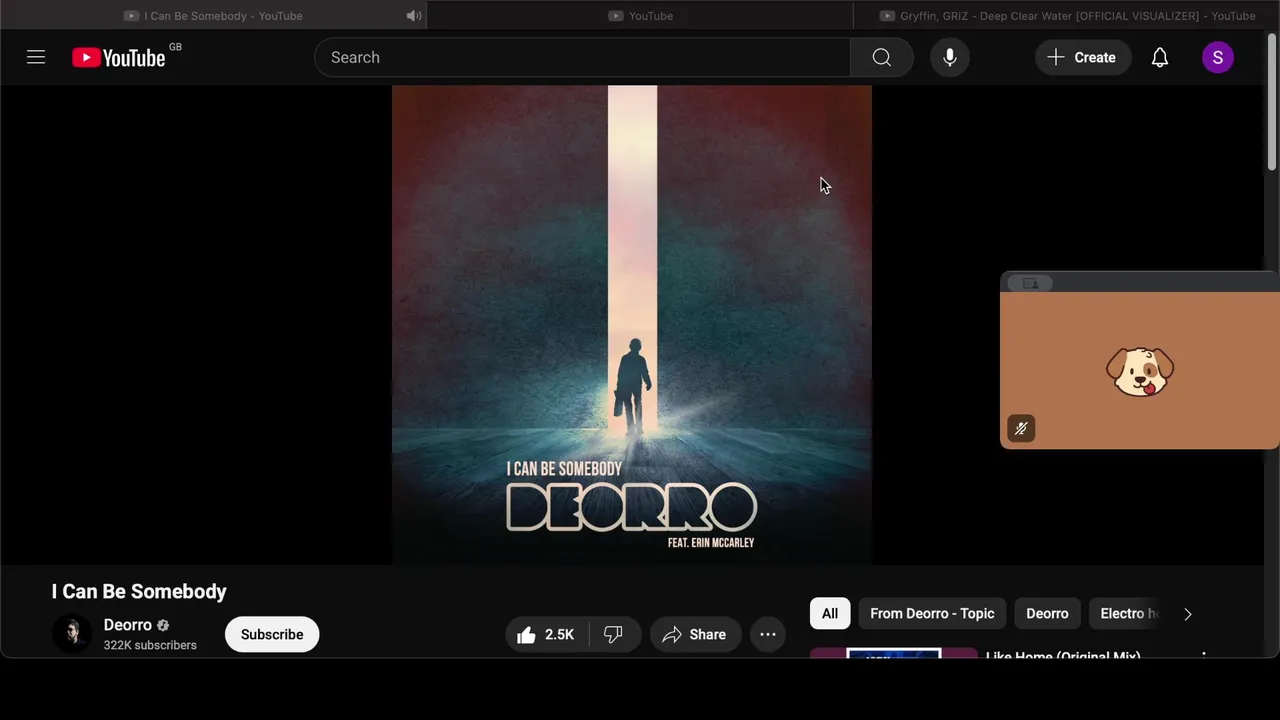Click the dog avatar in overlay window

pos(1140,372)
